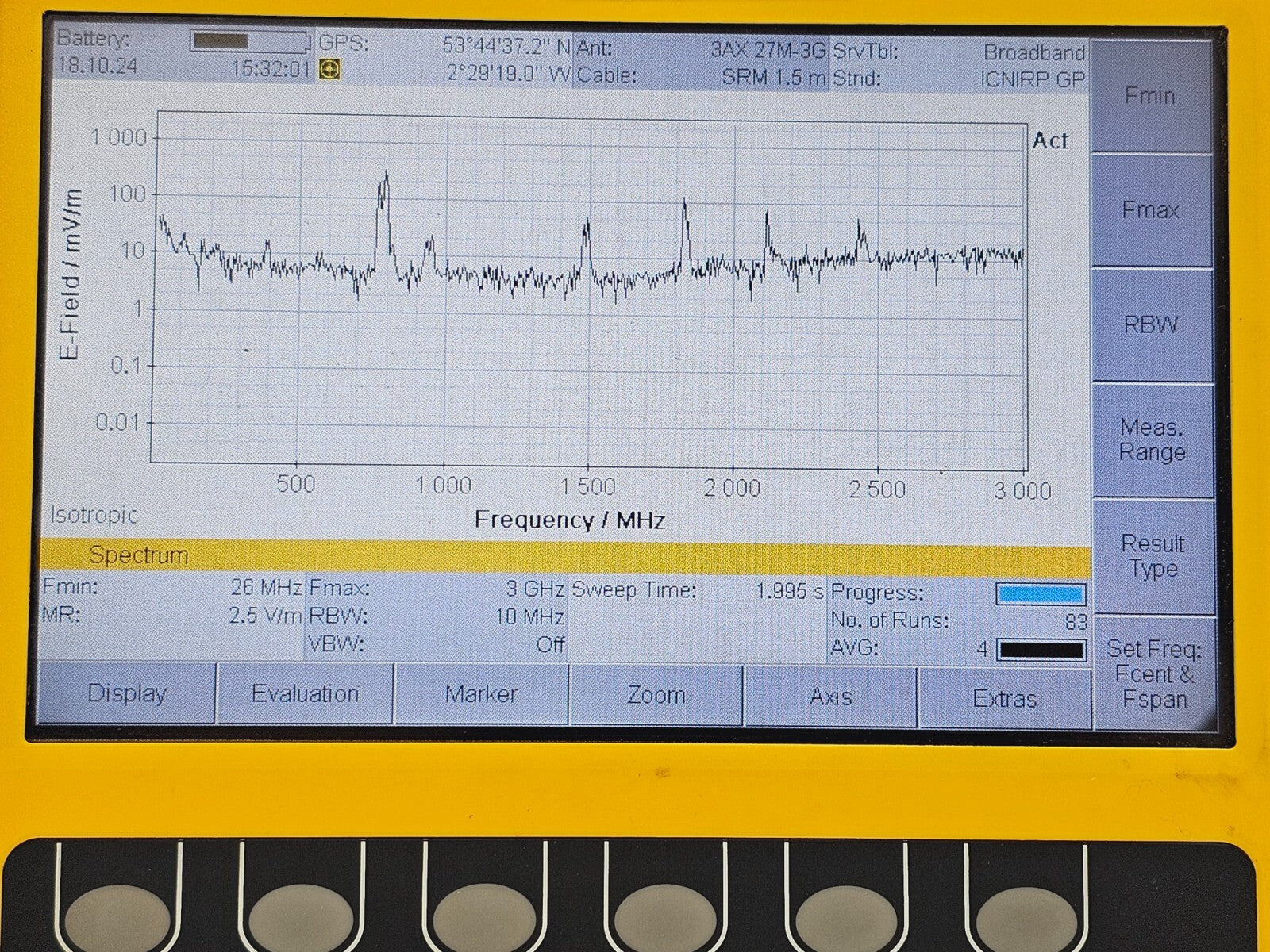Image resolution: width=1270 pixels, height=952 pixels.
Task: Open the Evaluation menu
Action: 306,693
